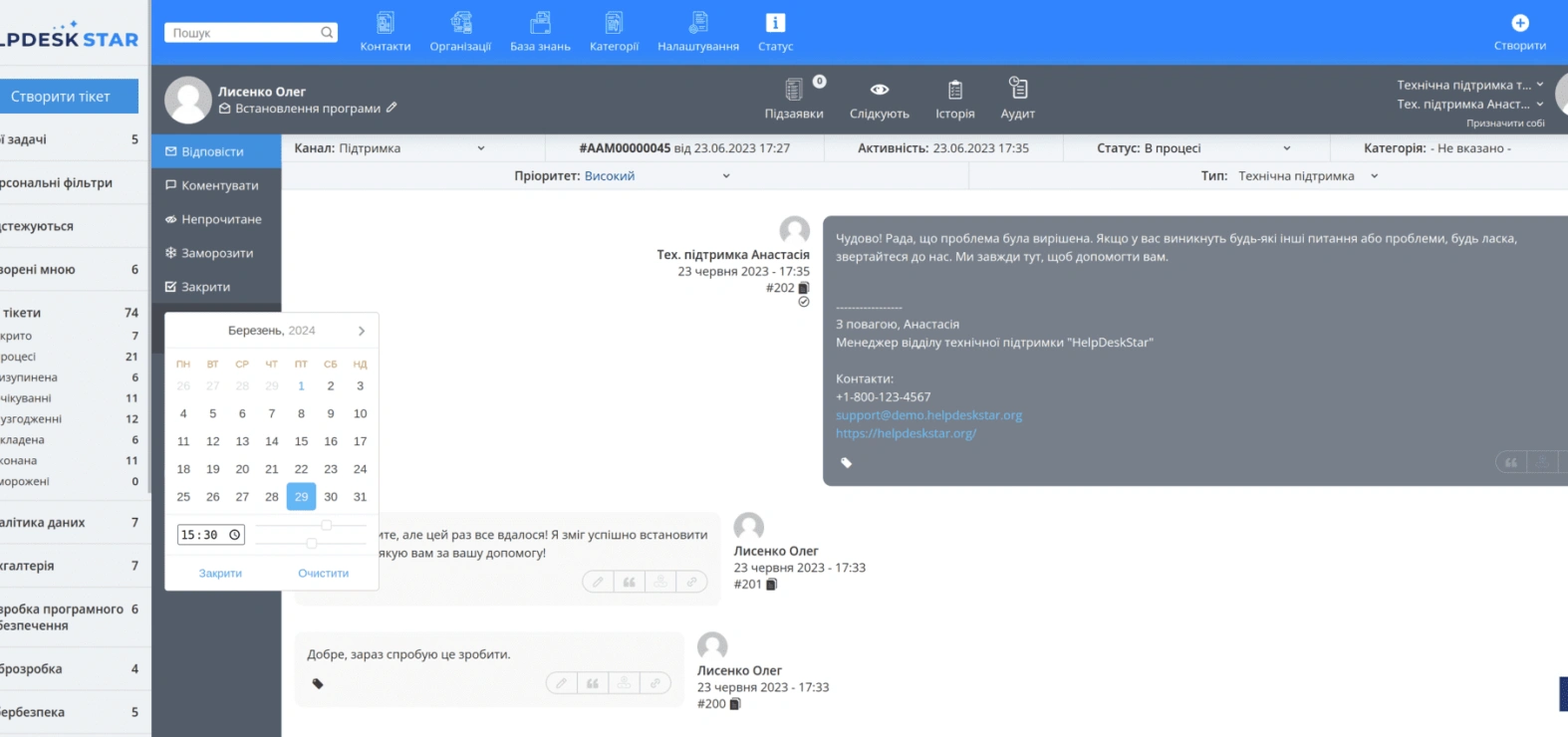The width and height of the screenshot is (1568, 737).
Task: Select the Коментувати tab
Action: 216,185
